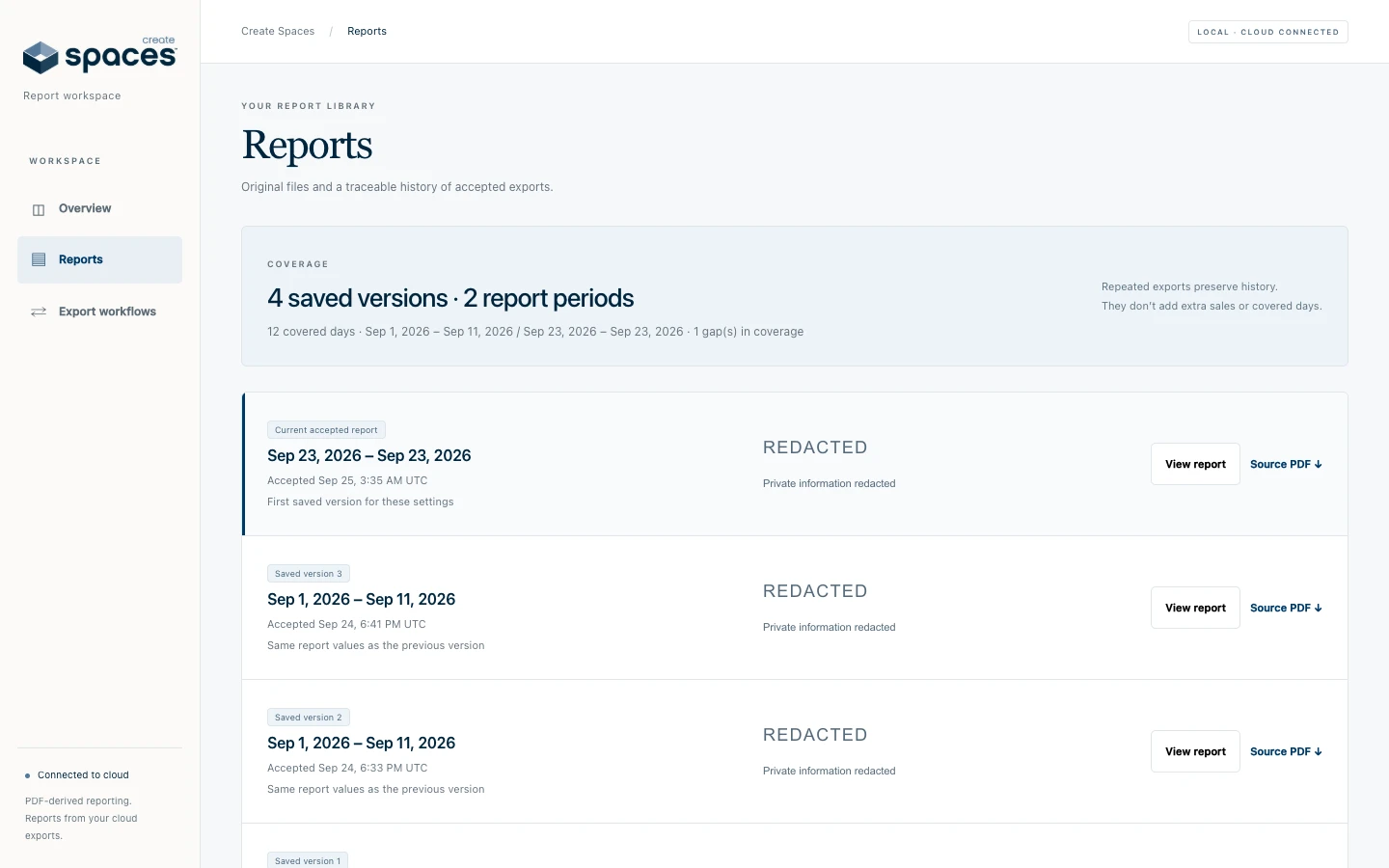Click the Saved version 3 tag
This screenshot has width=1389, height=868.
[309, 574]
